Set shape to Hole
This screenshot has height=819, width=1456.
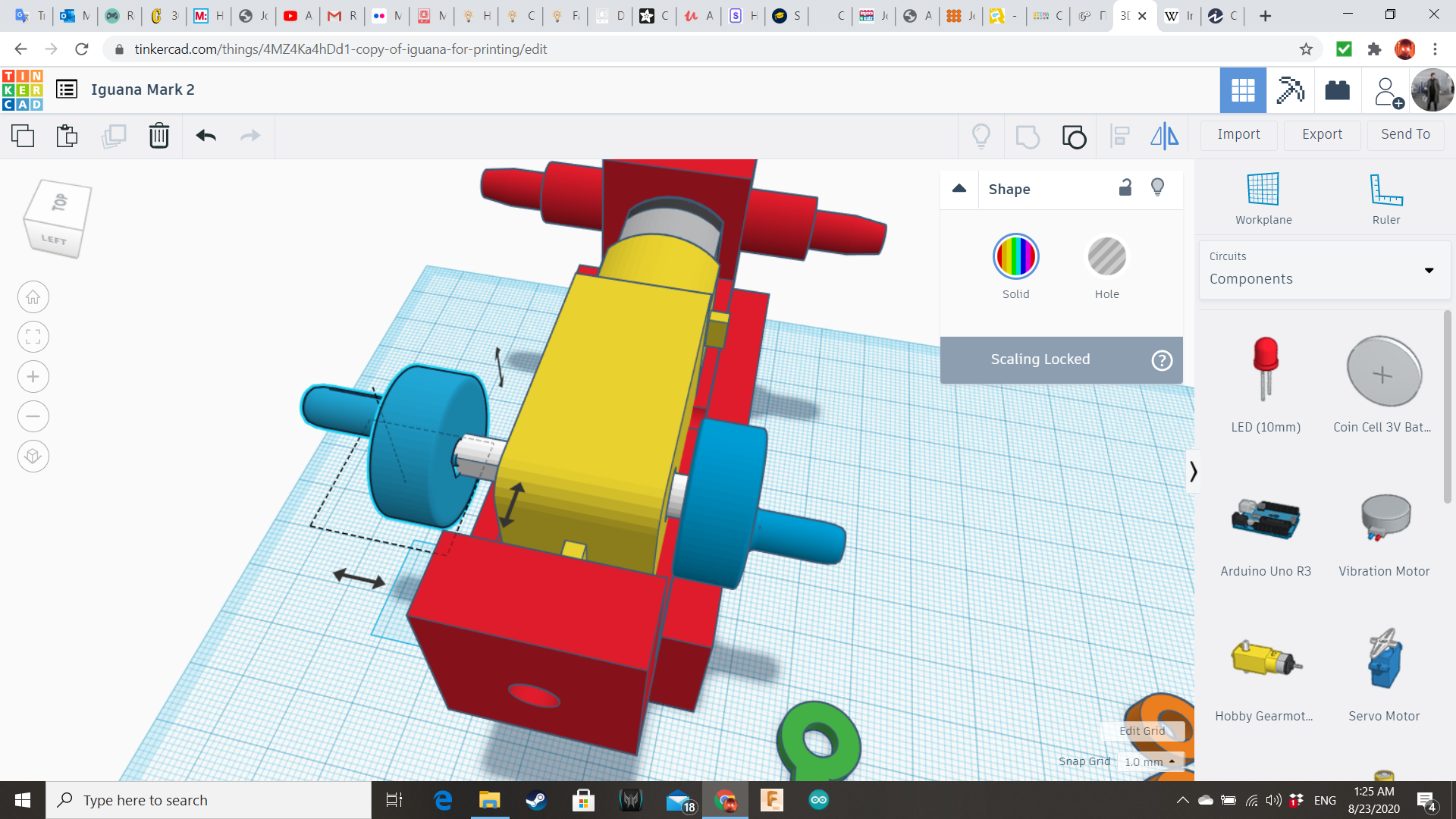pyautogui.click(x=1106, y=257)
